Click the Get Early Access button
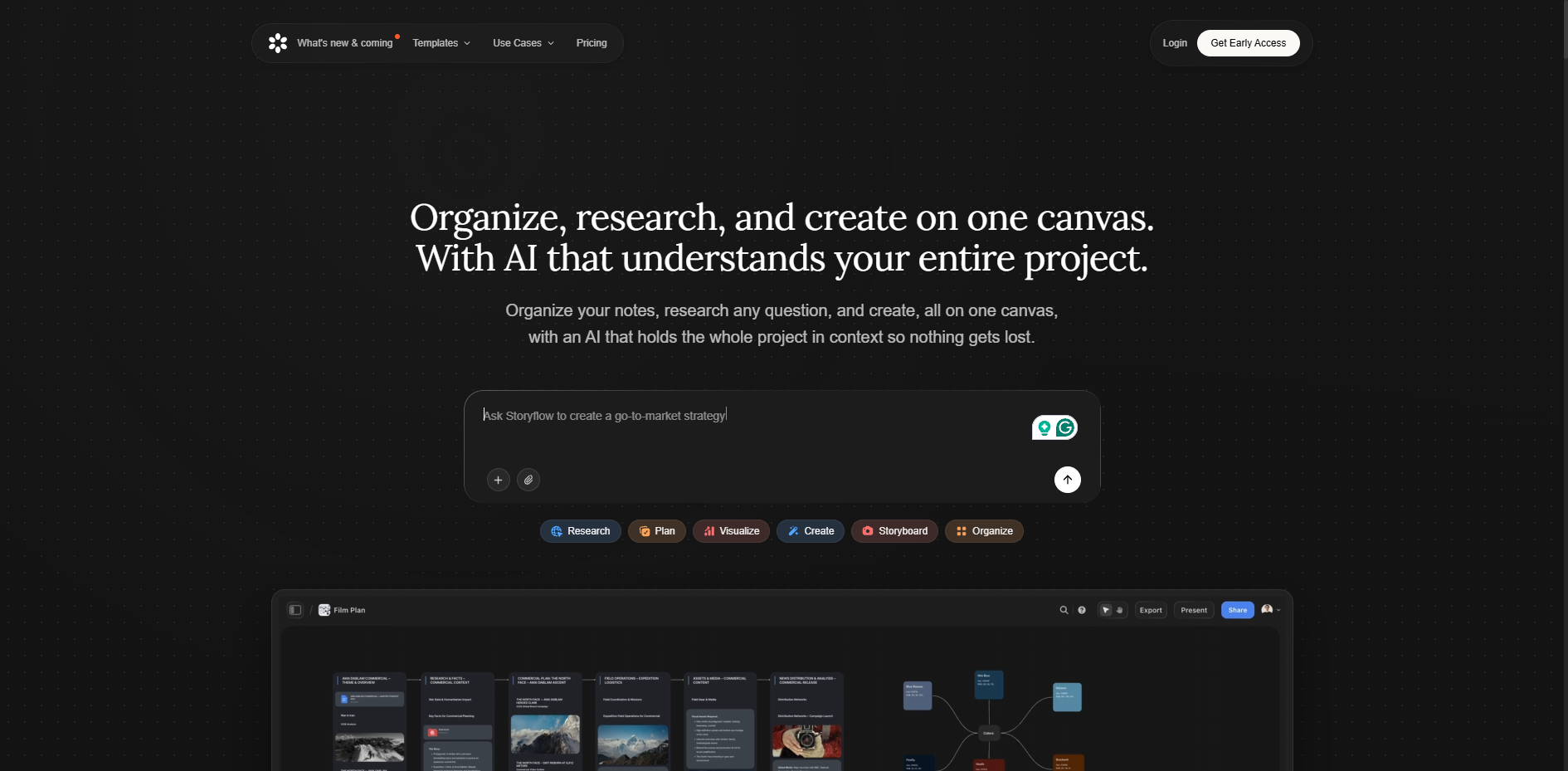The height and width of the screenshot is (771, 1568). click(1248, 43)
